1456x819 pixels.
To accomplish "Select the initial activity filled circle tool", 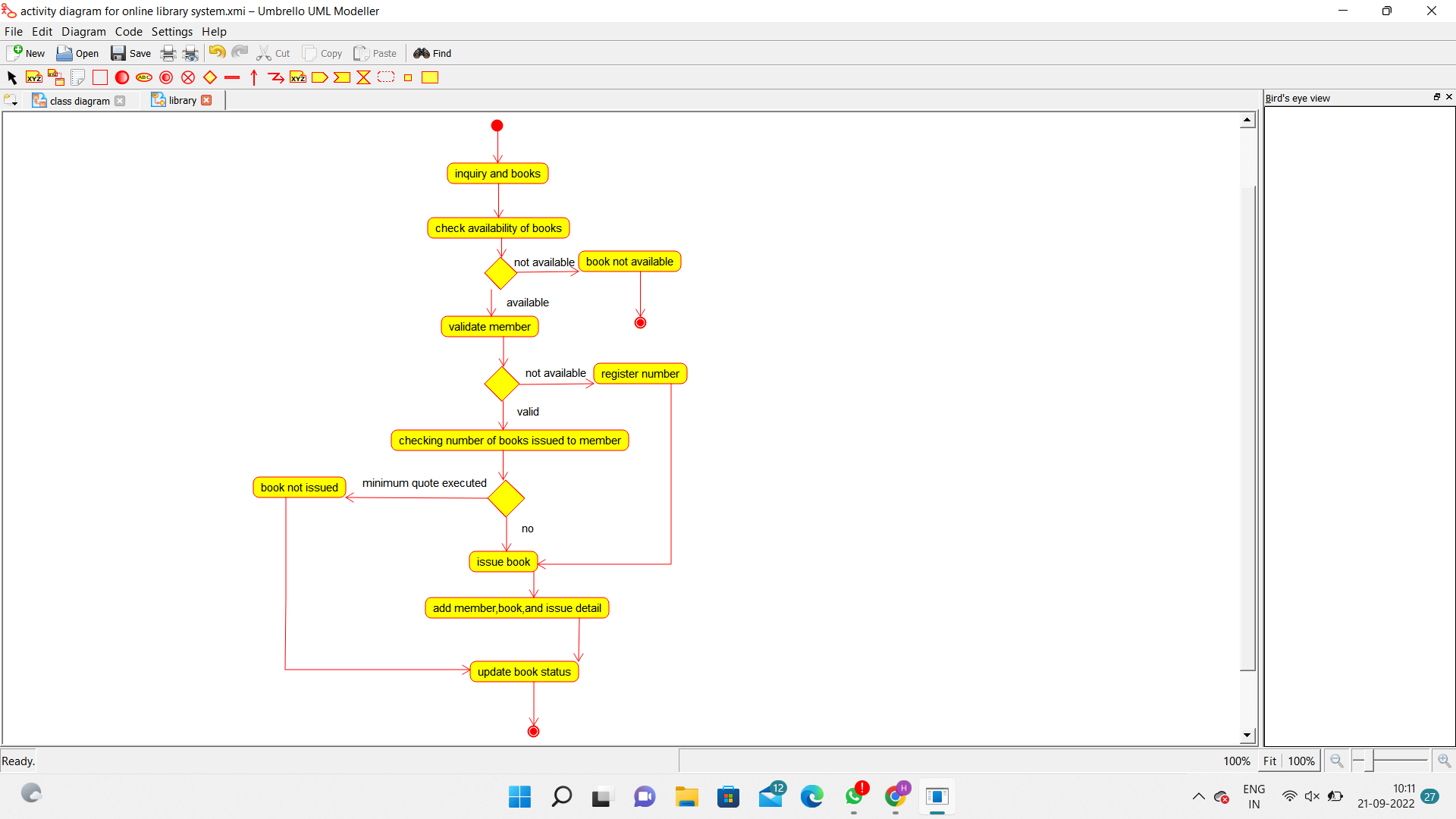I will coord(122,77).
